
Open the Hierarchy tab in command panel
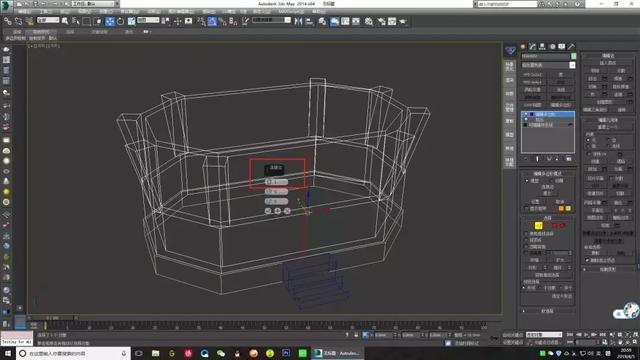(x=542, y=47)
